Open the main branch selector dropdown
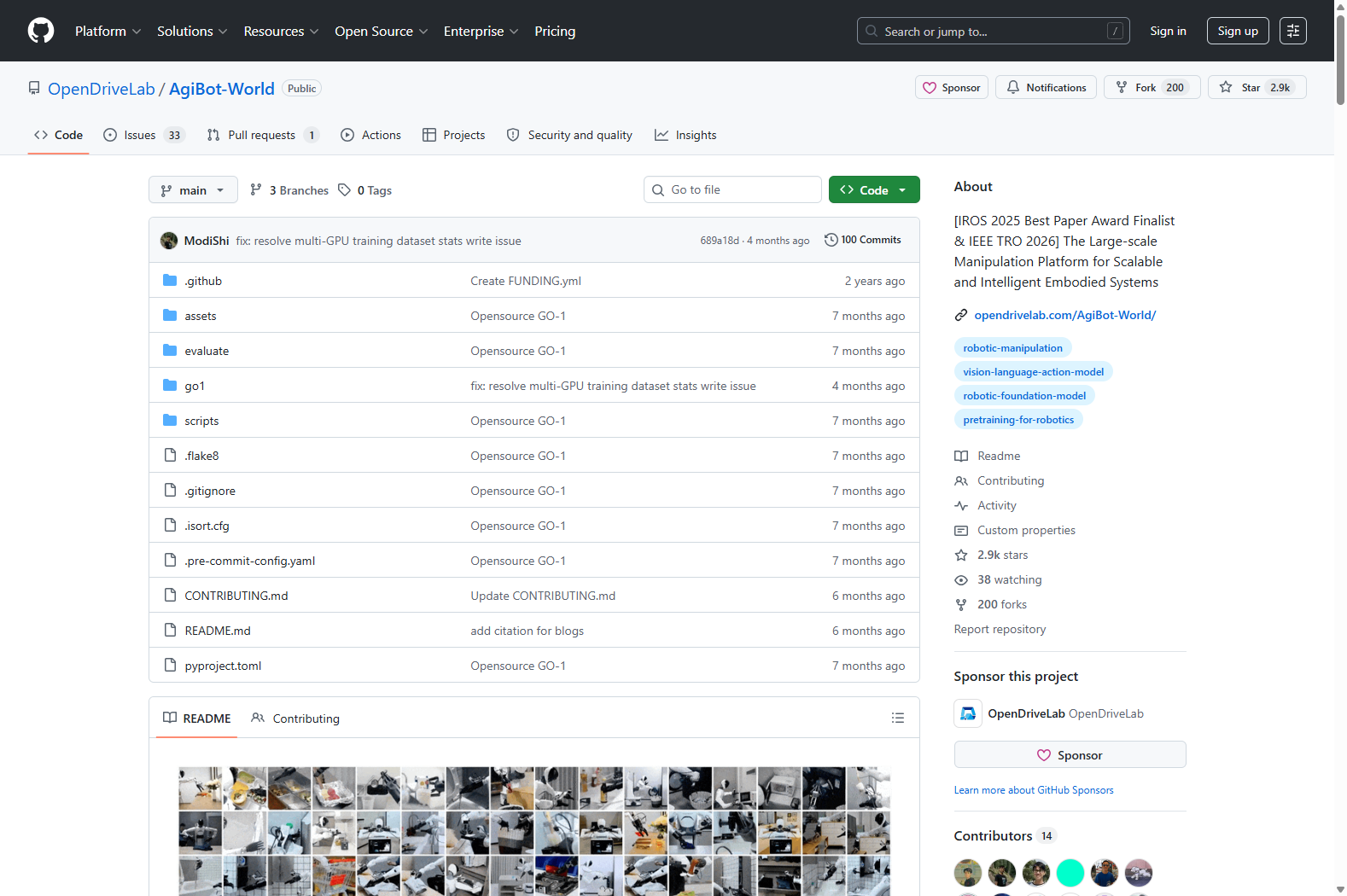Viewport: 1347px width, 896px height. [x=193, y=189]
